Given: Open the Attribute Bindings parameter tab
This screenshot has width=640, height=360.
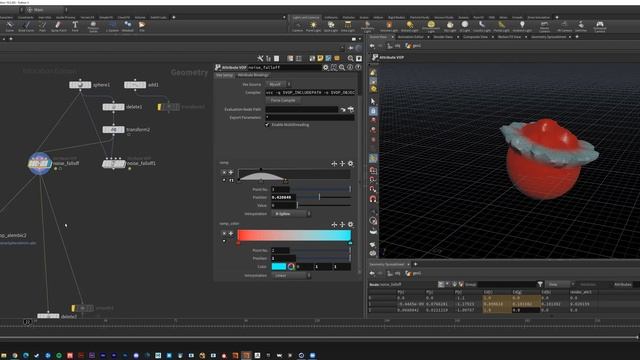Looking at the screenshot, I should click(253, 75).
